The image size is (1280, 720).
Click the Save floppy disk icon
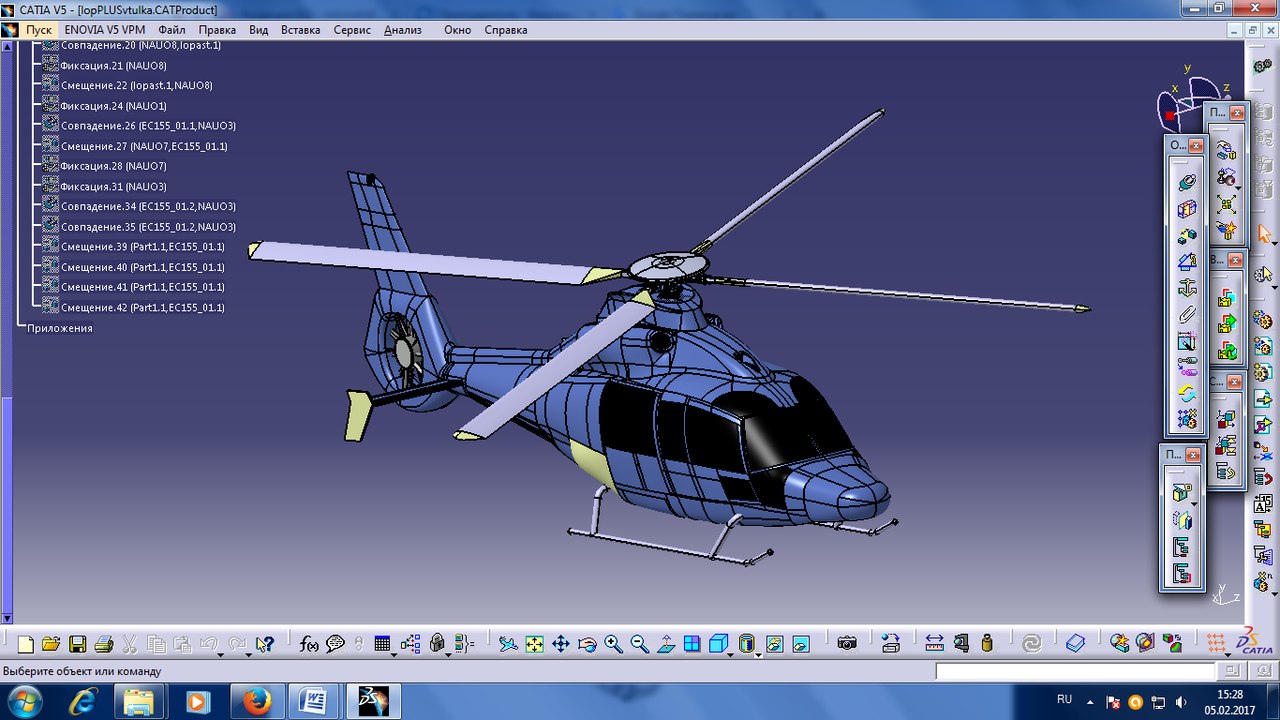77,644
